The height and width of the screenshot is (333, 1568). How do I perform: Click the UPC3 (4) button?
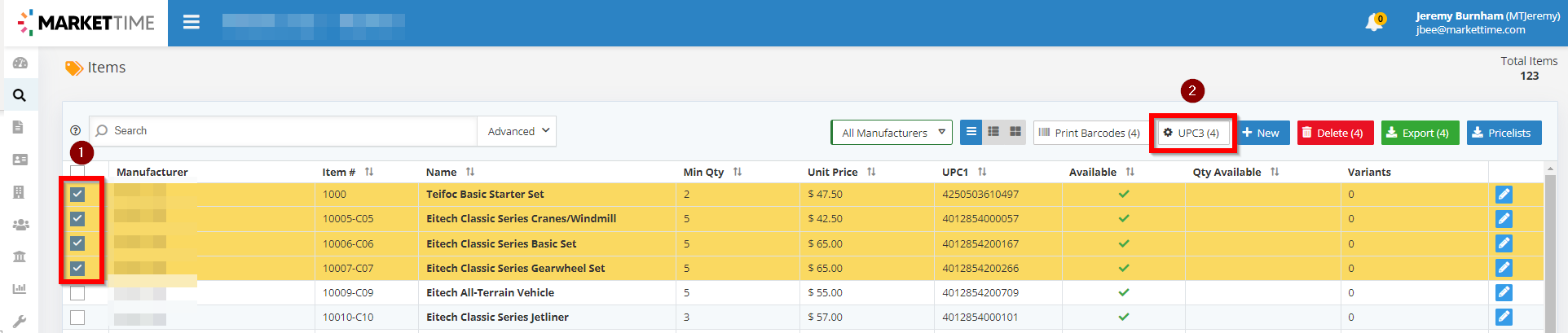tap(1191, 132)
